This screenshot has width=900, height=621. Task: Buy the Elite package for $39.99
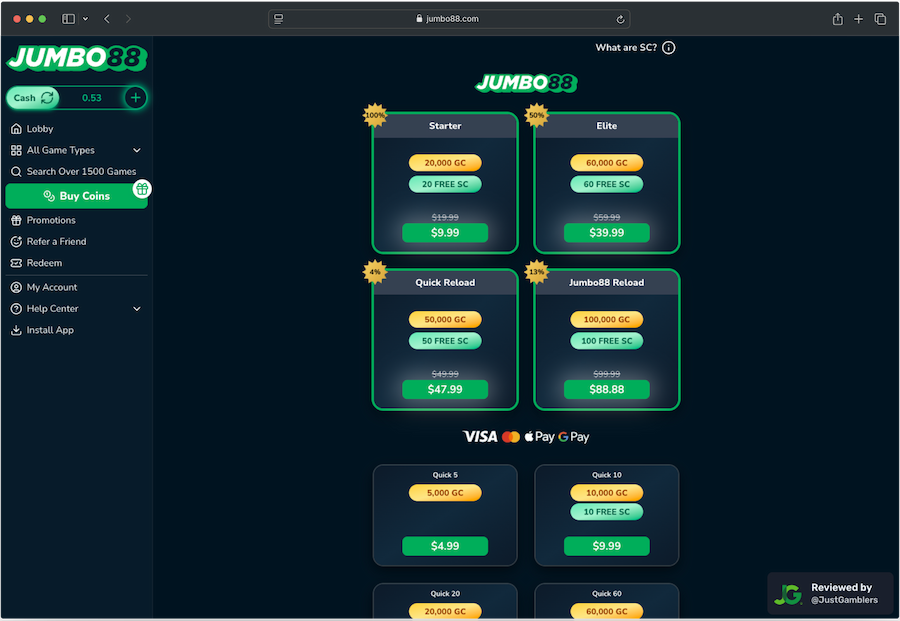coord(607,232)
